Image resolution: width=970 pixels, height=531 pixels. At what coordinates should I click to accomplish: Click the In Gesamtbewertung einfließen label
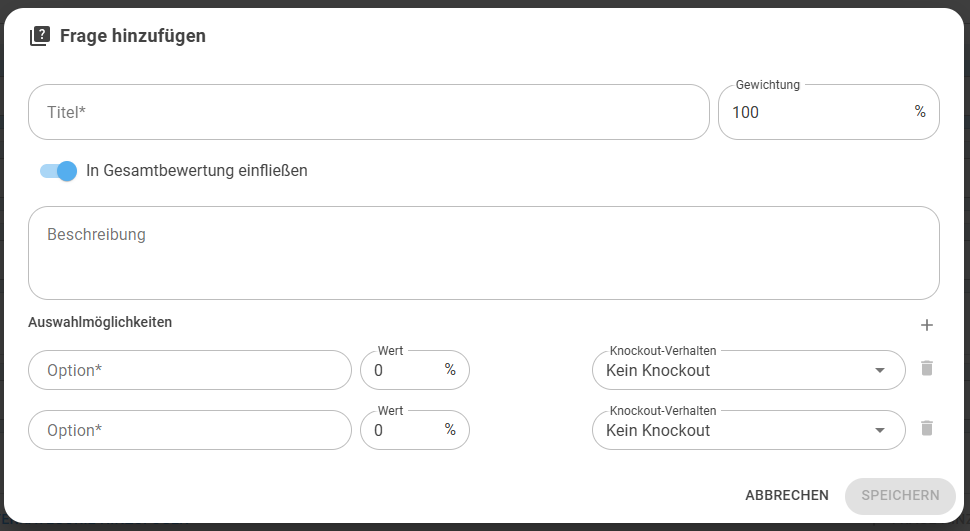pos(197,171)
